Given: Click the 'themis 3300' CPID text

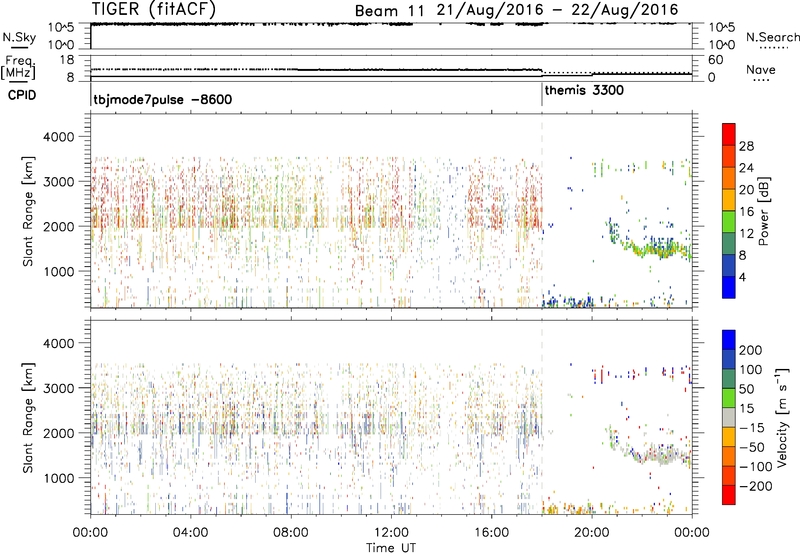Looking at the screenshot, I should [x=584, y=91].
